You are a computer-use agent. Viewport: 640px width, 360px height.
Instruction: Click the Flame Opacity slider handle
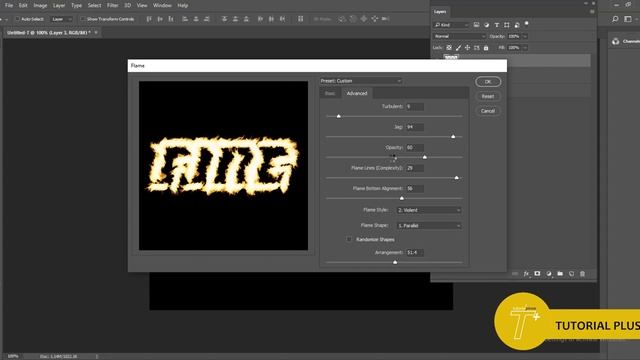coord(425,157)
